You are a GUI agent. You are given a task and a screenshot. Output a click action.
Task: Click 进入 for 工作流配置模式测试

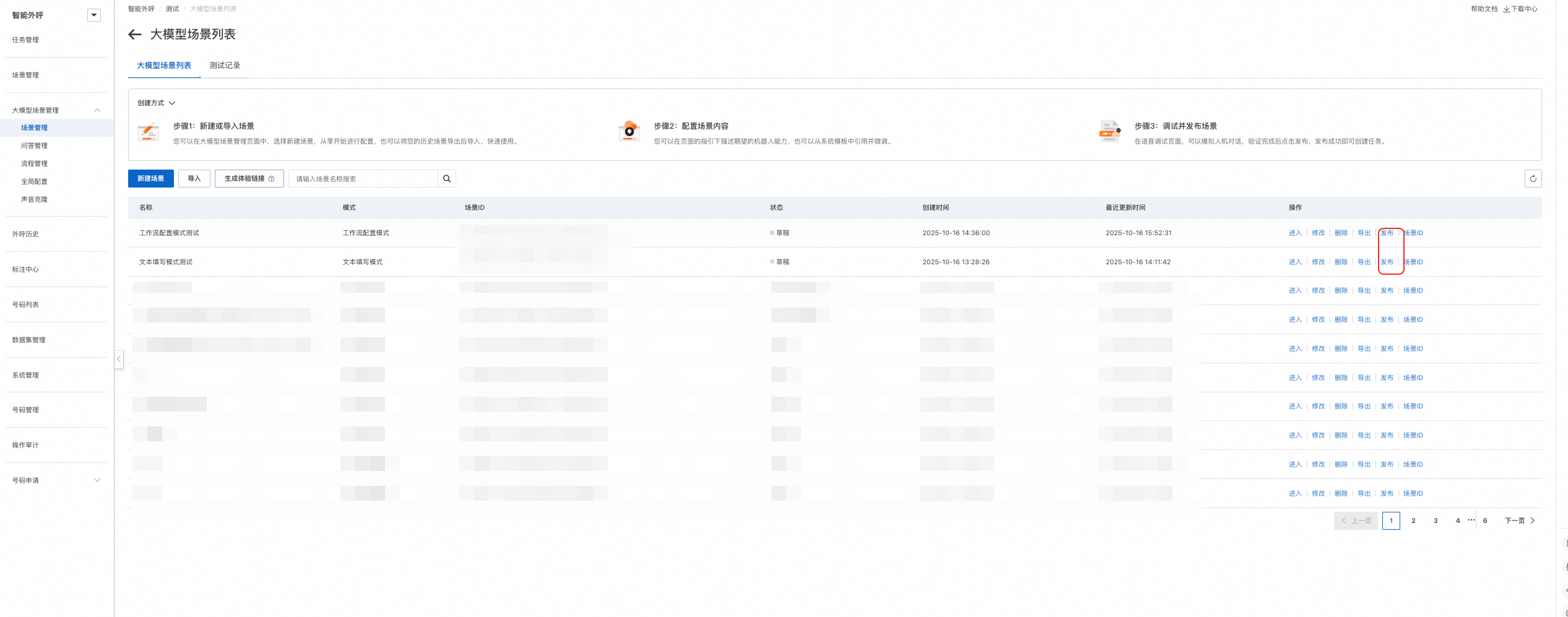coord(1295,233)
